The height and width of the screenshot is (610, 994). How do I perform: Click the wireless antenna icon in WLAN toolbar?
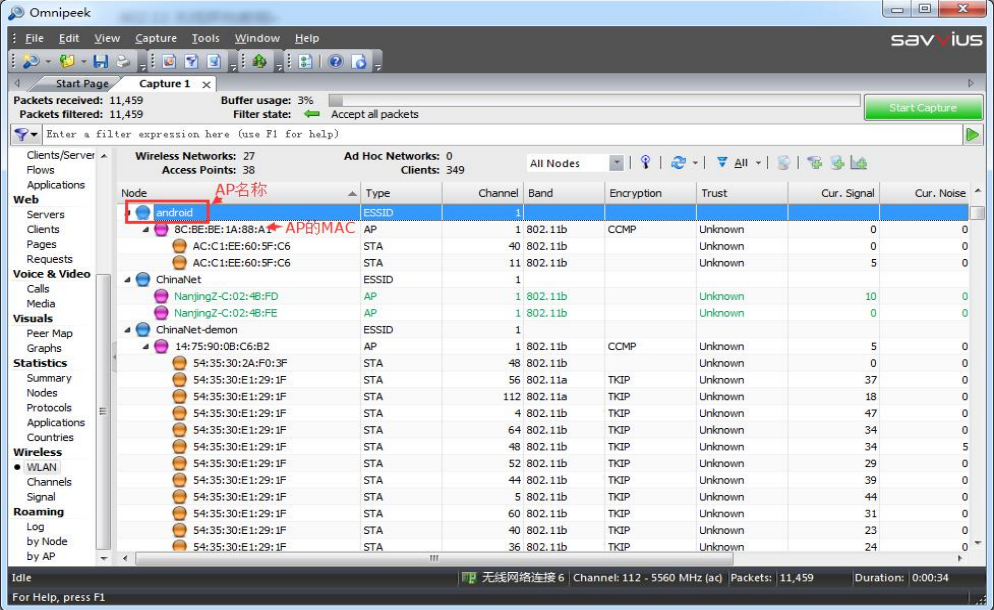pos(645,162)
